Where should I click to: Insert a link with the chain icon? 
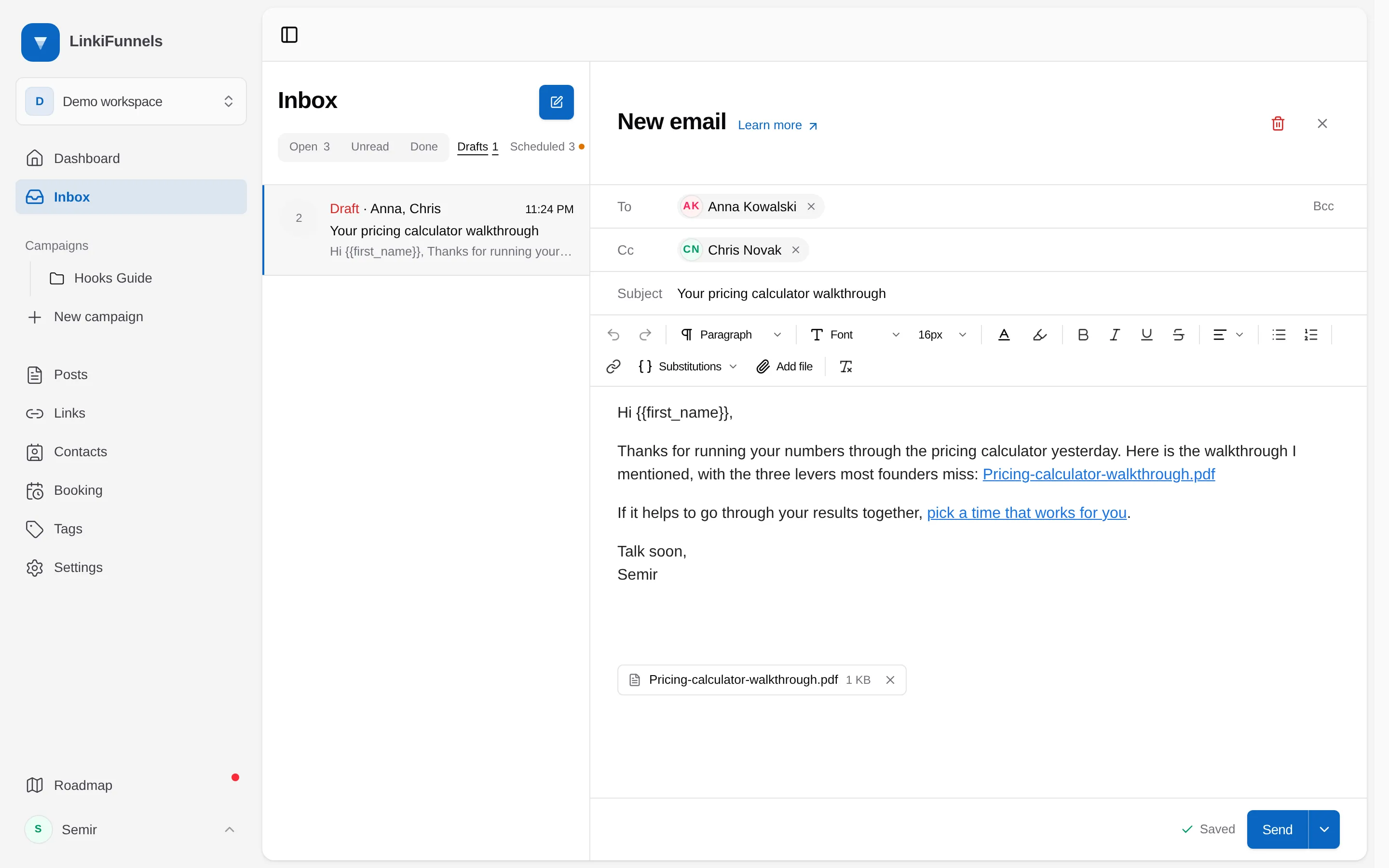coord(613,366)
